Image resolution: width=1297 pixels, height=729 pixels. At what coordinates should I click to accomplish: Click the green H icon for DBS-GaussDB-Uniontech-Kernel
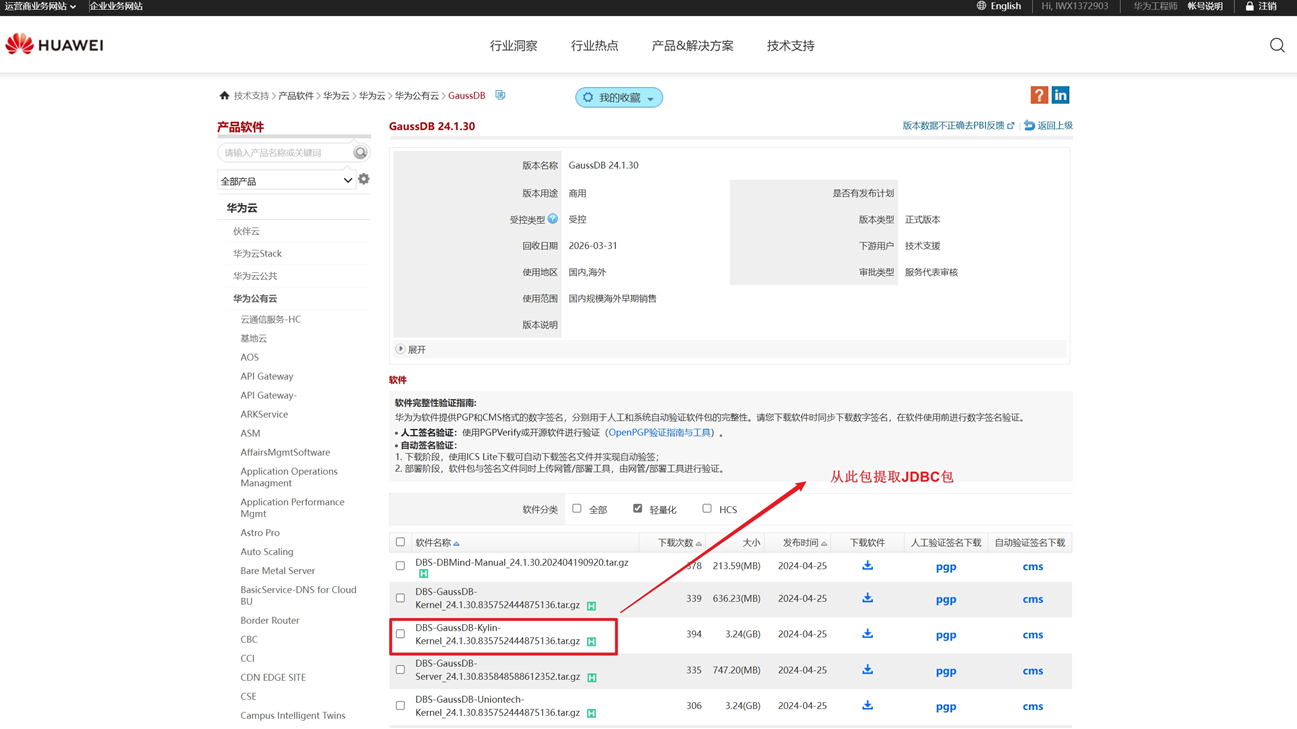(592, 713)
